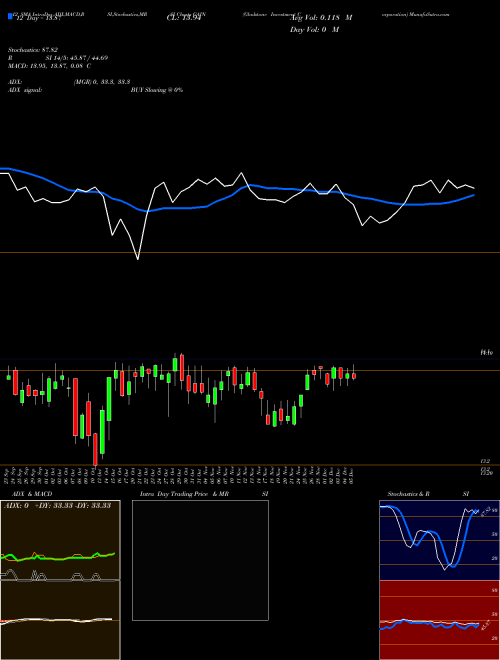Screen dimensions: 500x660
Task: Open the empty Intra Day Trading chart box
Action: (200, 560)
